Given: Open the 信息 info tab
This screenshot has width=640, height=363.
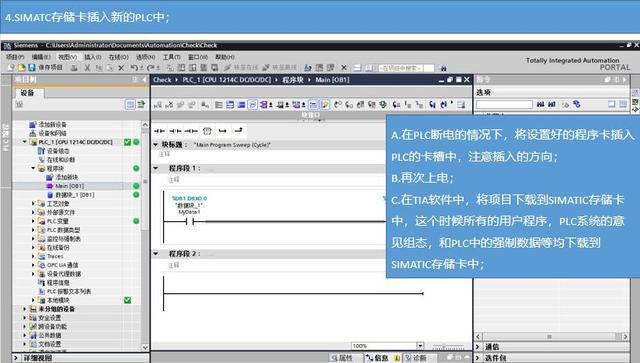Looking at the screenshot, I should [x=378, y=358].
